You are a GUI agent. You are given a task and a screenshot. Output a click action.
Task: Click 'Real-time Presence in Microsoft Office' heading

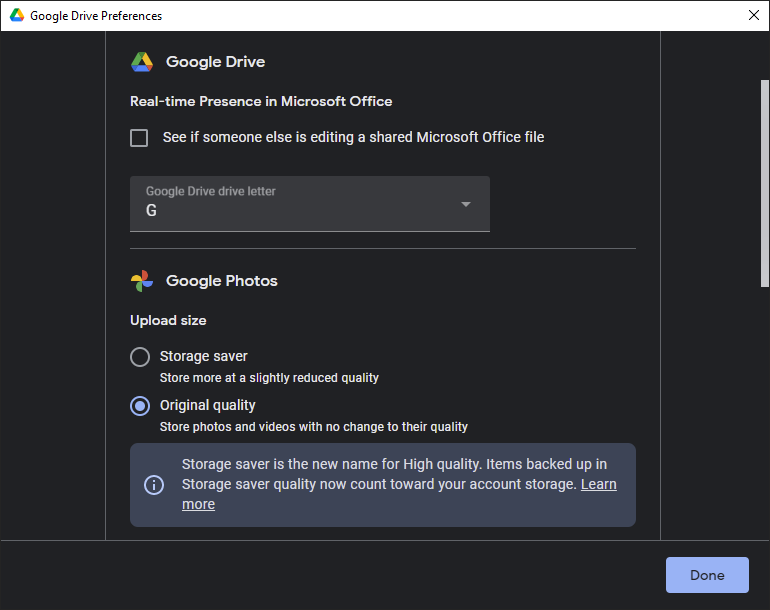[261, 101]
